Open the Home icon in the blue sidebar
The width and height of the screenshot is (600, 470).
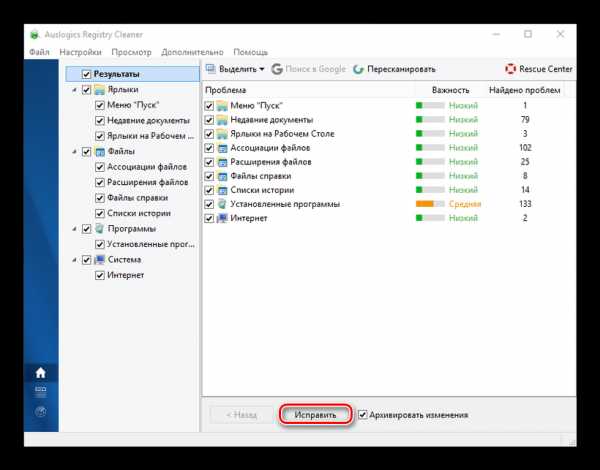click(x=41, y=372)
